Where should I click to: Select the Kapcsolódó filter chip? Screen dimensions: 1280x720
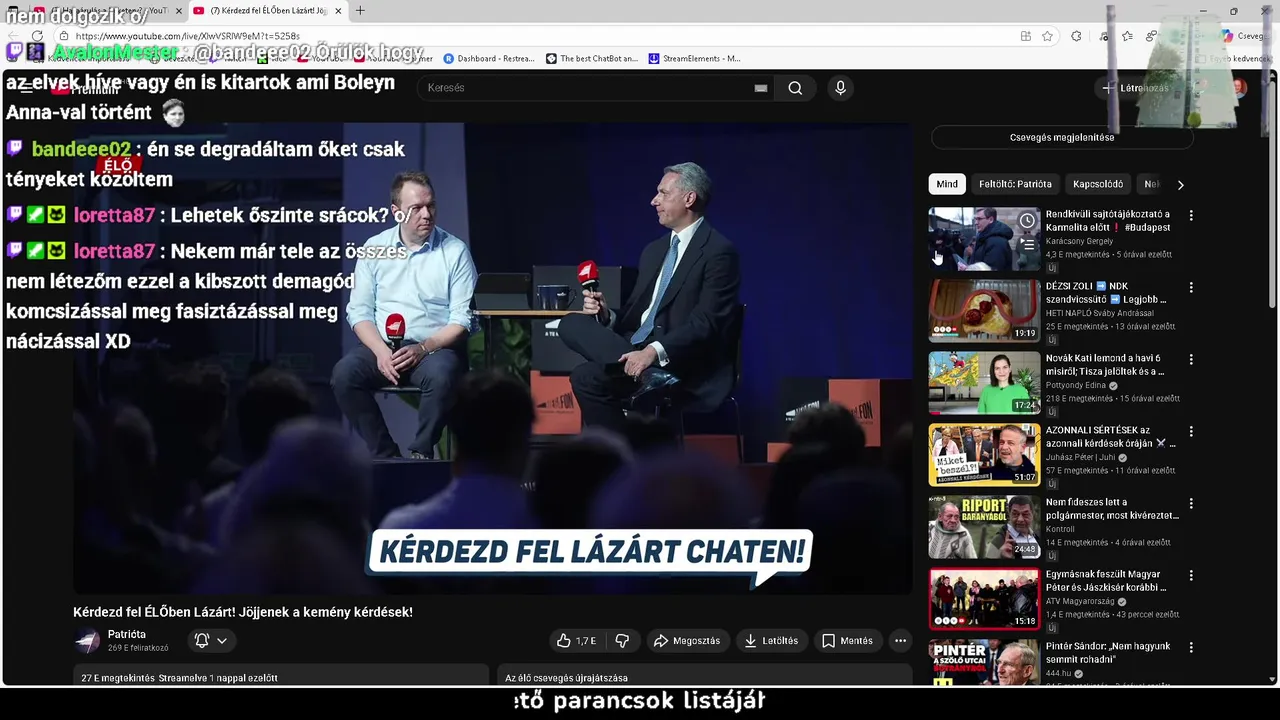1098,184
